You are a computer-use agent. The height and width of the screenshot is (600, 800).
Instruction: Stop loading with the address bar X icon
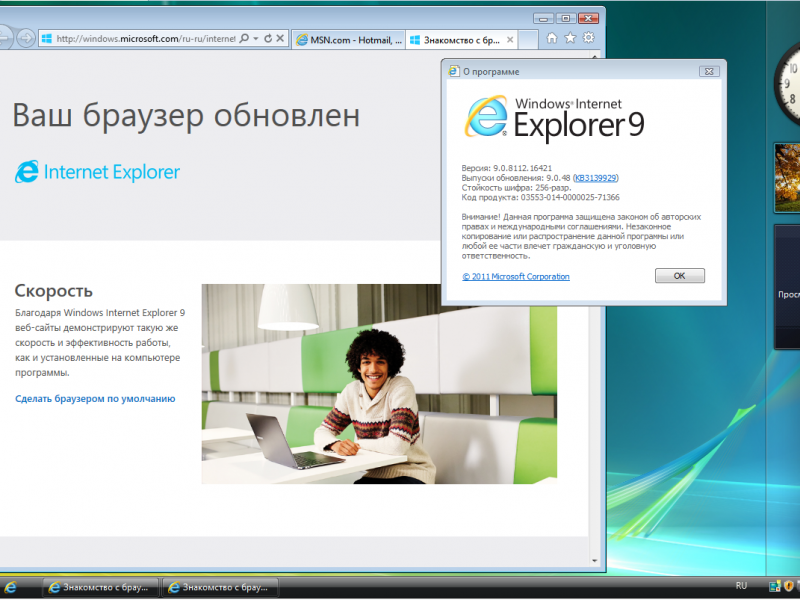click(280, 38)
